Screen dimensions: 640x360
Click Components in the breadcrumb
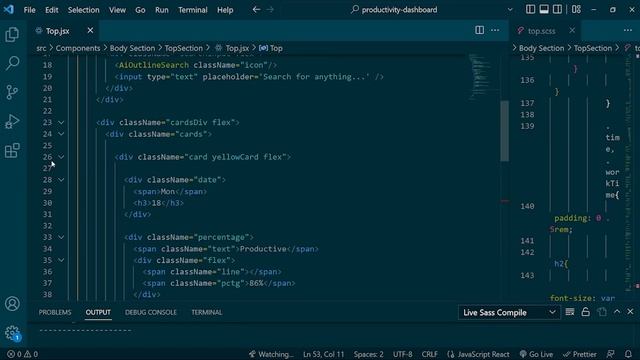(x=78, y=48)
